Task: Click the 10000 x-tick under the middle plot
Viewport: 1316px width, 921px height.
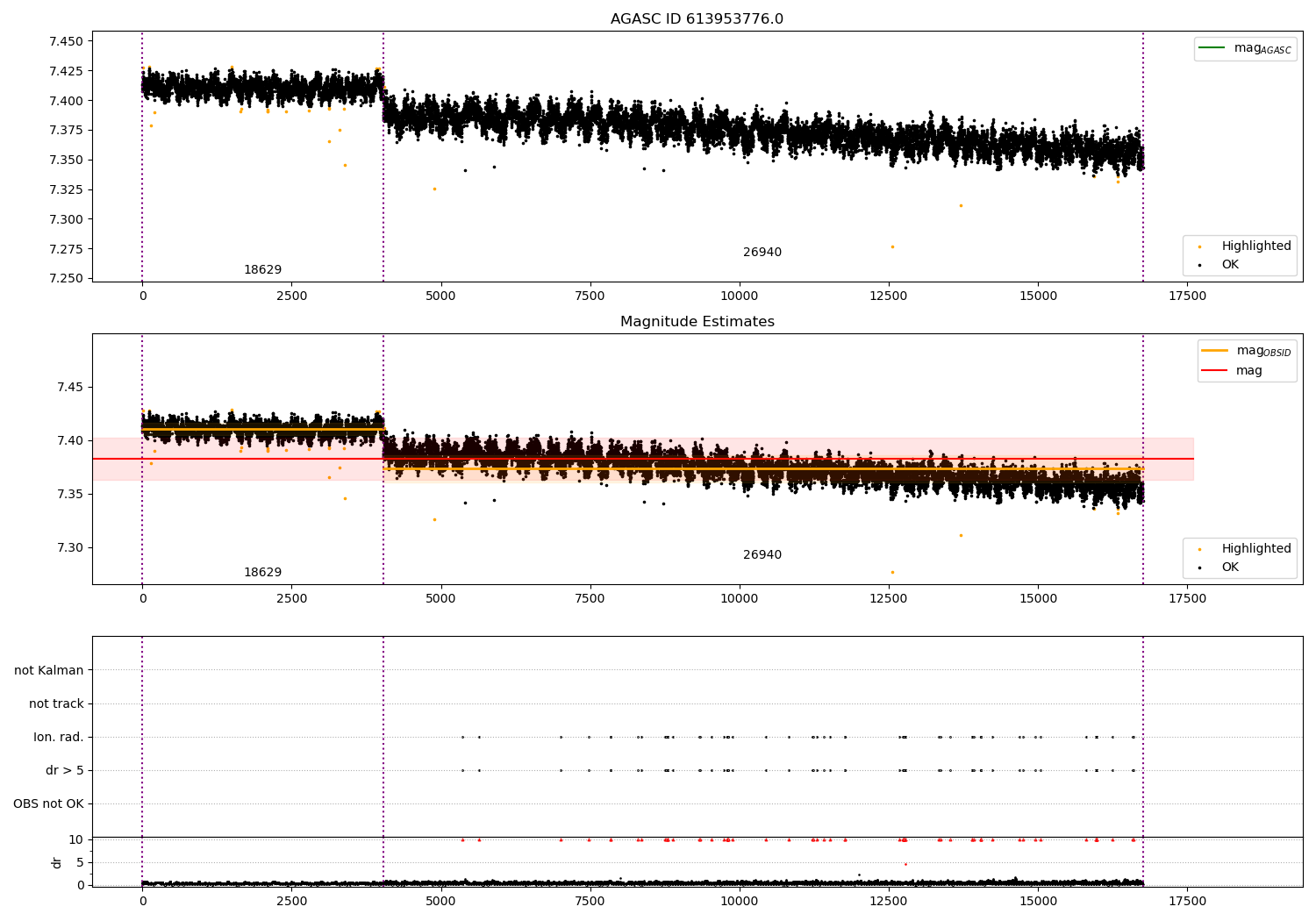Action: click(740, 599)
